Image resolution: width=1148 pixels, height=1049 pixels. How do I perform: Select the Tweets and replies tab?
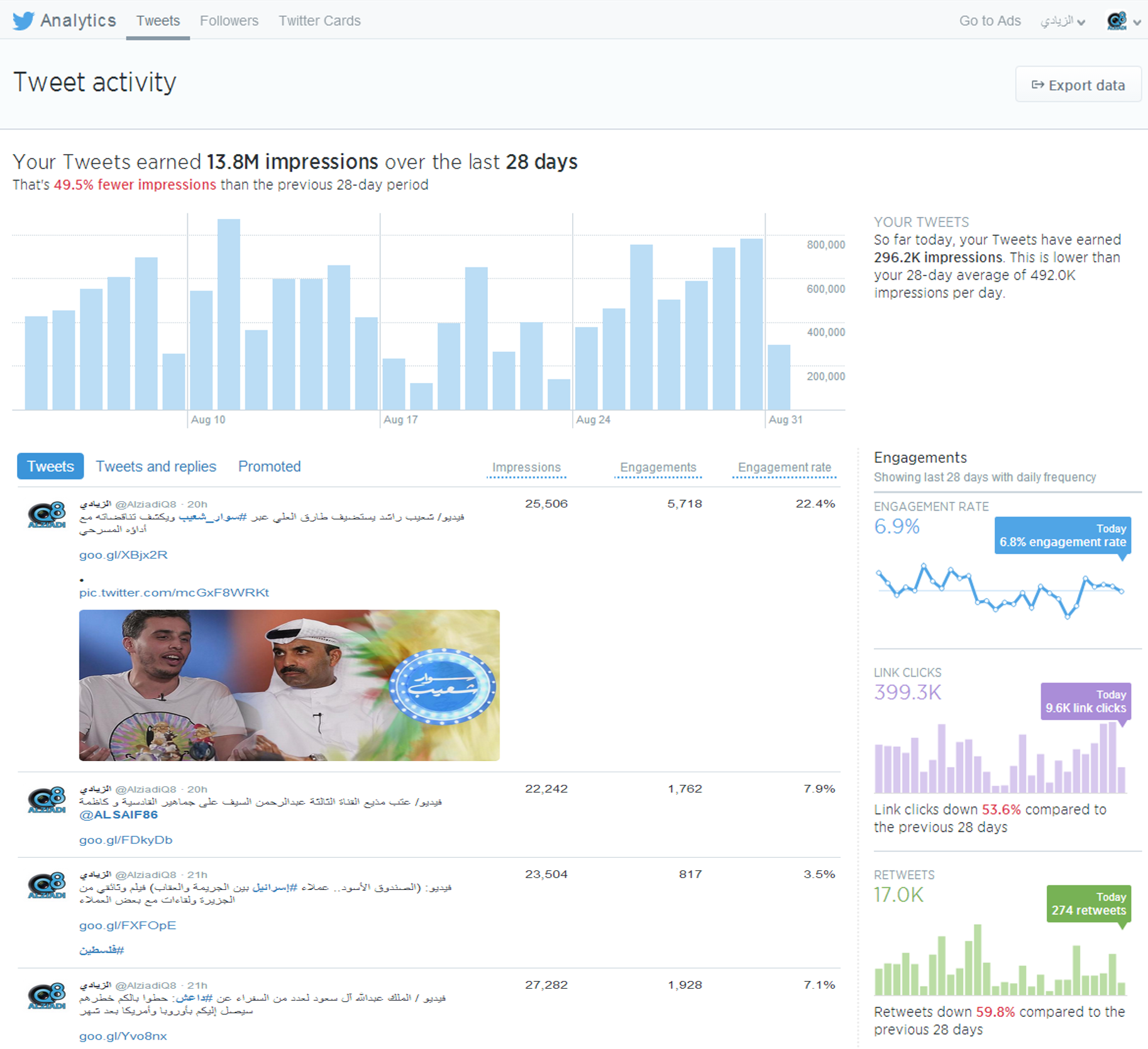[x=155, y=466]
